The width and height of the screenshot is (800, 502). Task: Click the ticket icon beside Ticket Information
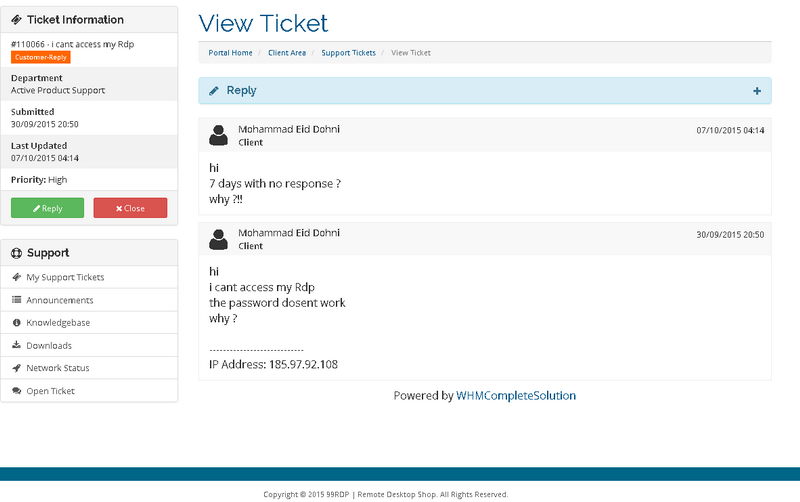pyautogui.click(x=16, y=20)
